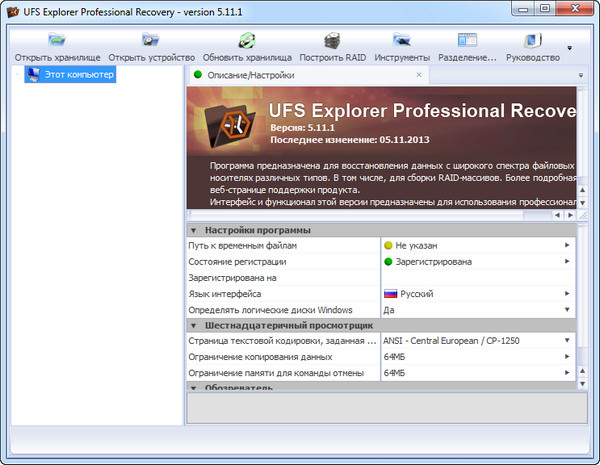The width and height of the screenshot is (600, 465).
Task: Click the Открыть хранилище toolbar icon
Action: [x=57, y=40]
